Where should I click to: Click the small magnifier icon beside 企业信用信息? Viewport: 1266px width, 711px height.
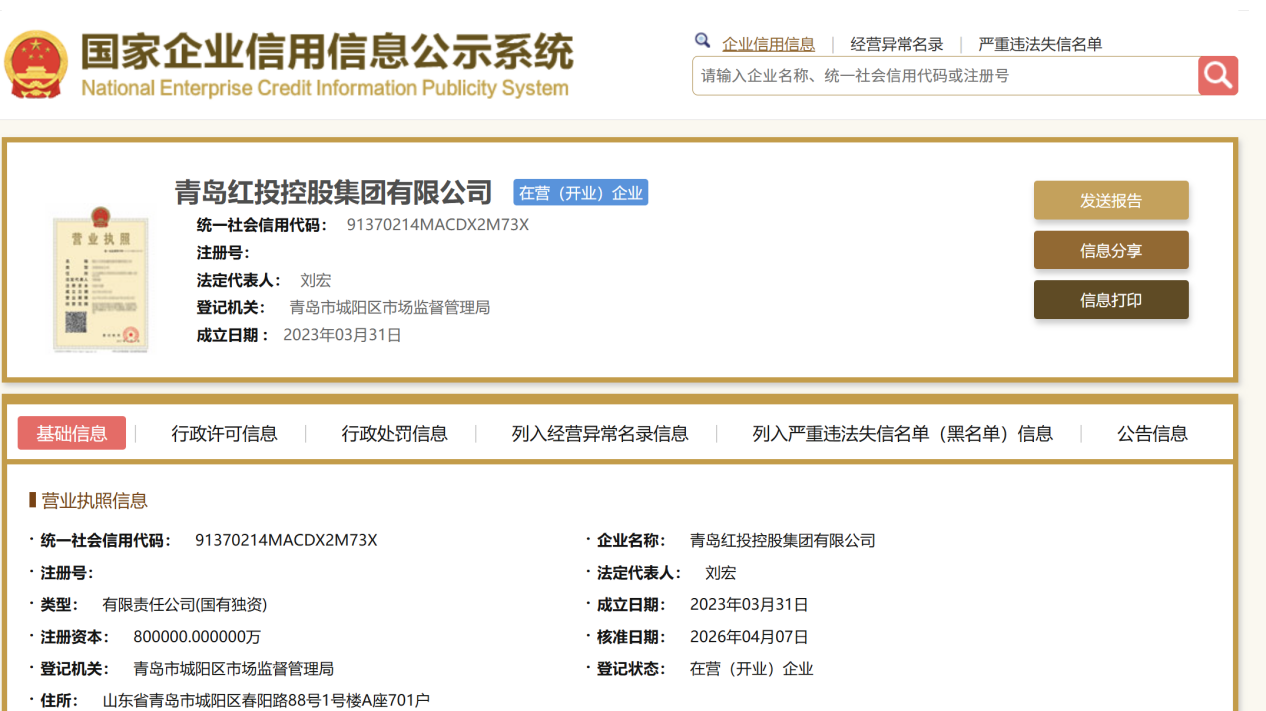[703, 41]
